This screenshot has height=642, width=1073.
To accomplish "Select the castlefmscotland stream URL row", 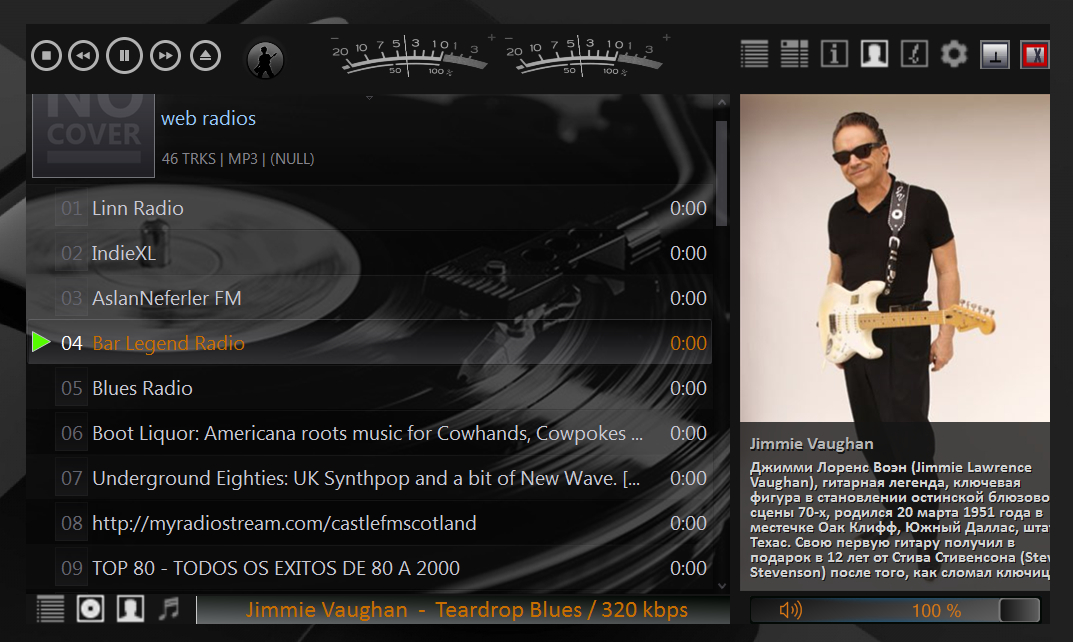I will pos(370,524).
